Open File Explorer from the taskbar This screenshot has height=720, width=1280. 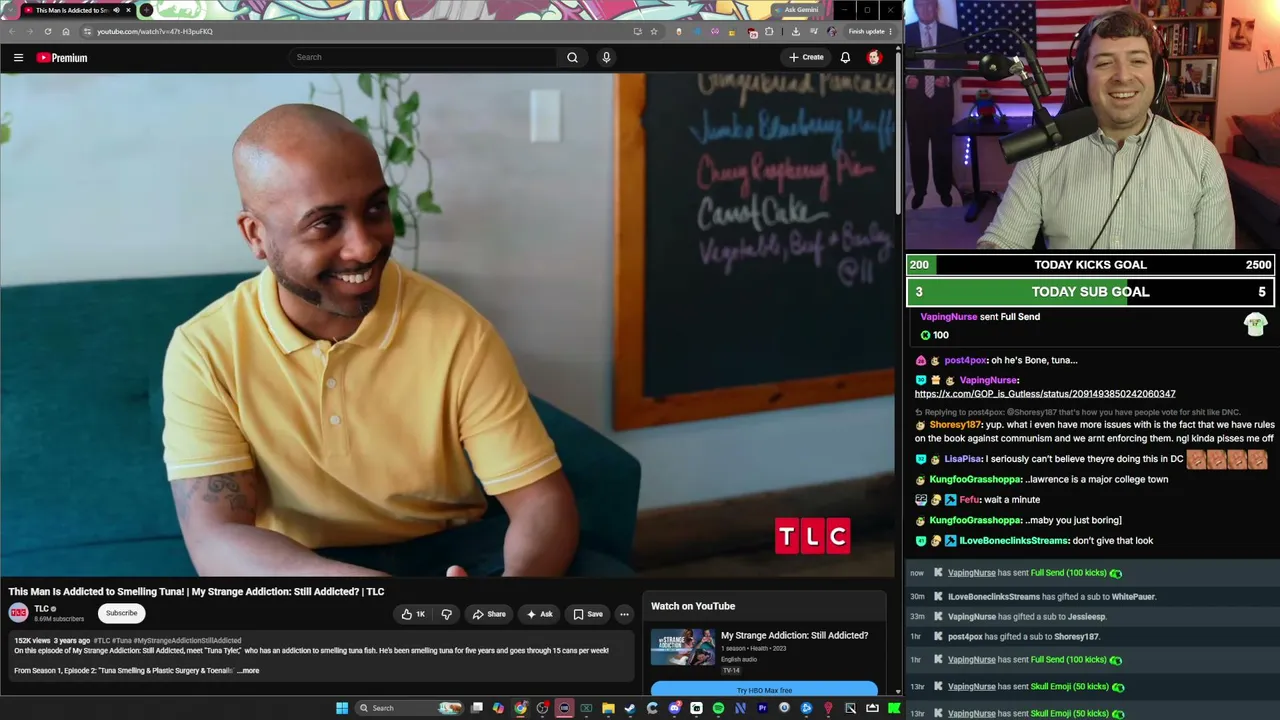pyautogui.click(x=608, y=708)
